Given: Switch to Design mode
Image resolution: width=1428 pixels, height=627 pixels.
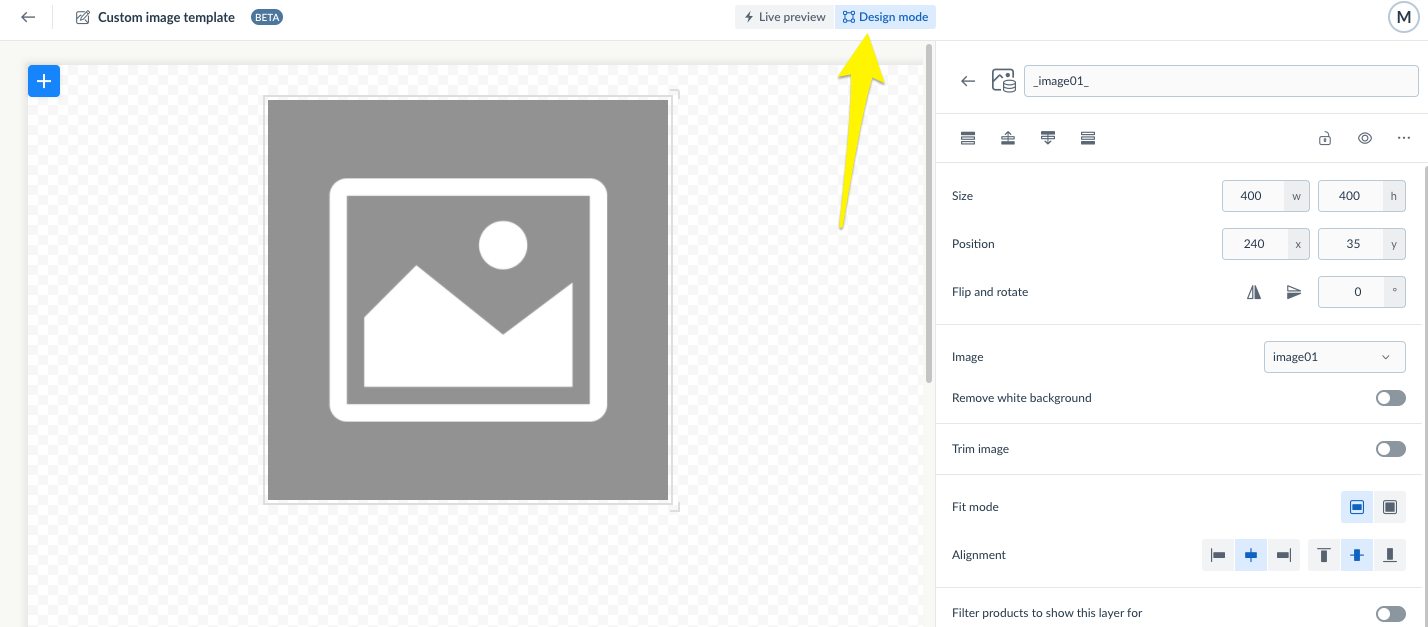Looking at the screenshot, I should tap(886, 17).
